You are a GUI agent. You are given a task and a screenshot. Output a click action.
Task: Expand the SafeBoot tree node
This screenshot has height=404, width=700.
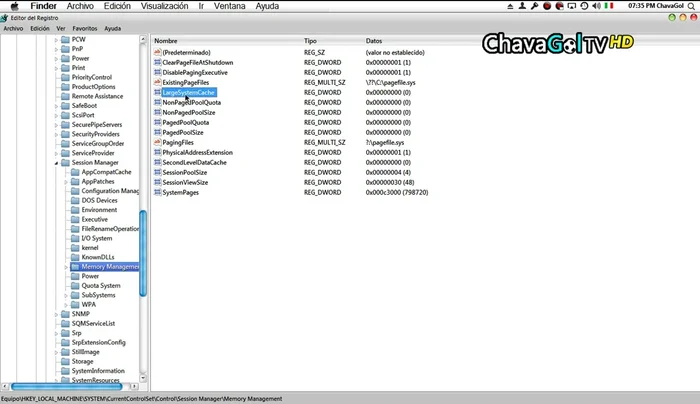coord(56,106)
